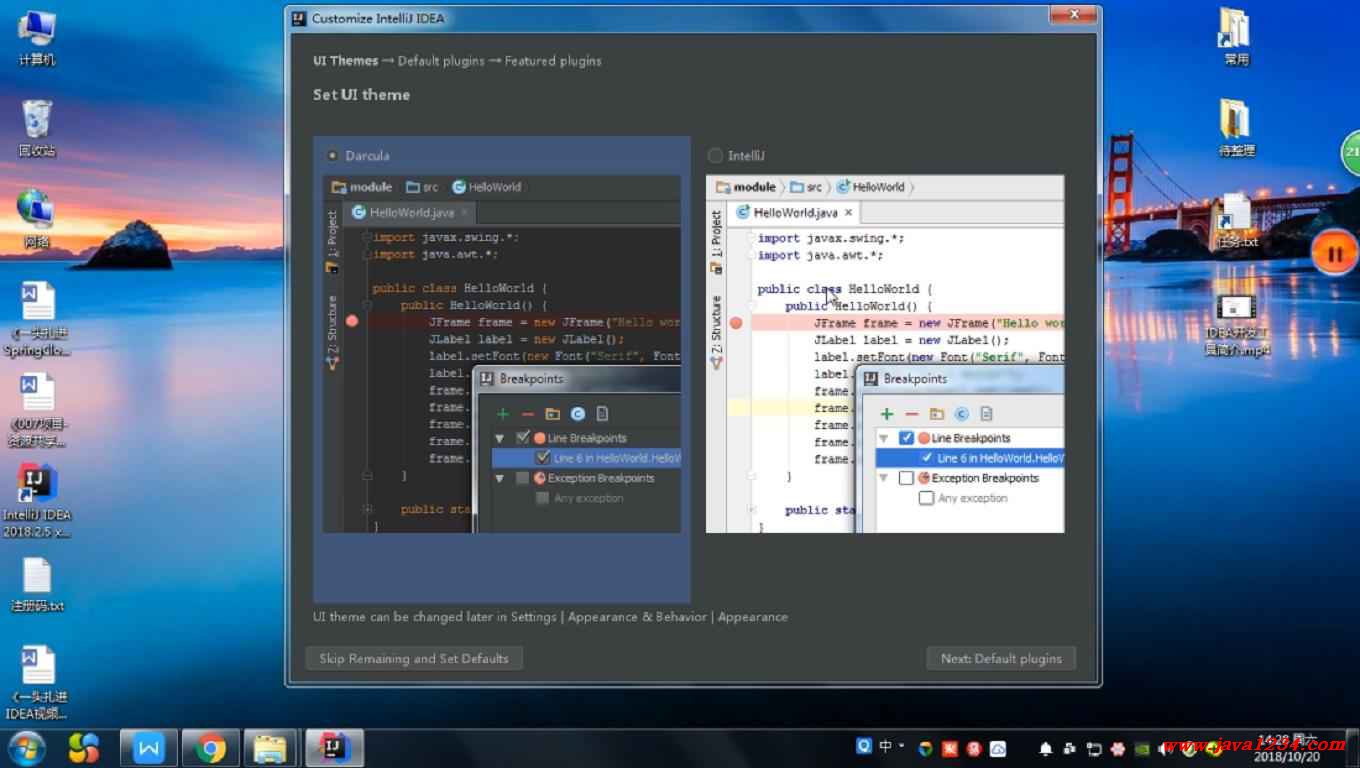Click the UI Themes breadcrumb step

(346, 61)
